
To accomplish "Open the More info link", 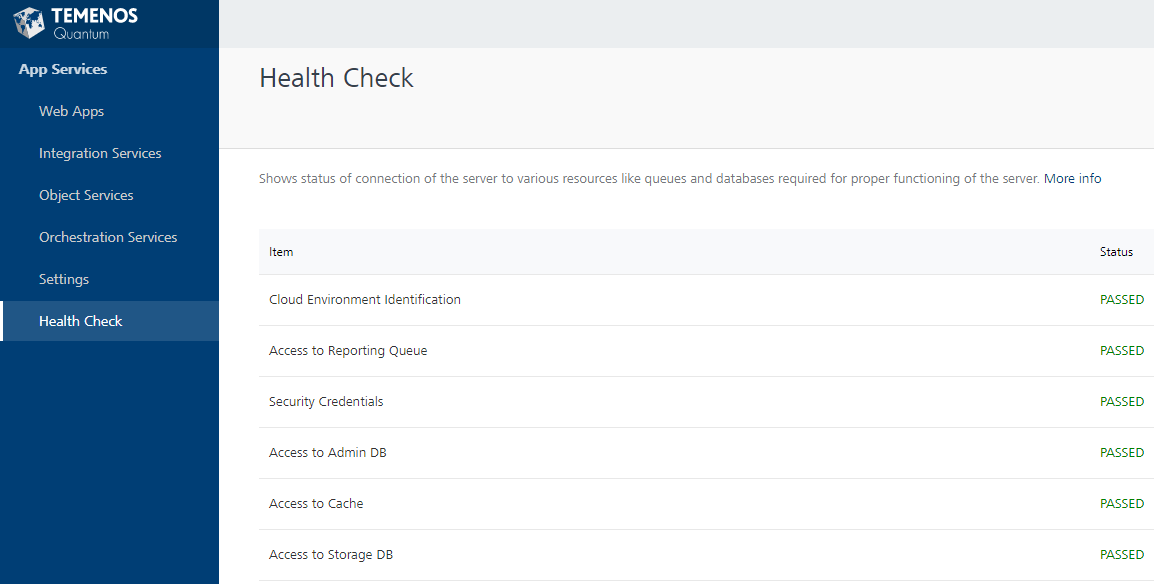I will coord(1072,179).
